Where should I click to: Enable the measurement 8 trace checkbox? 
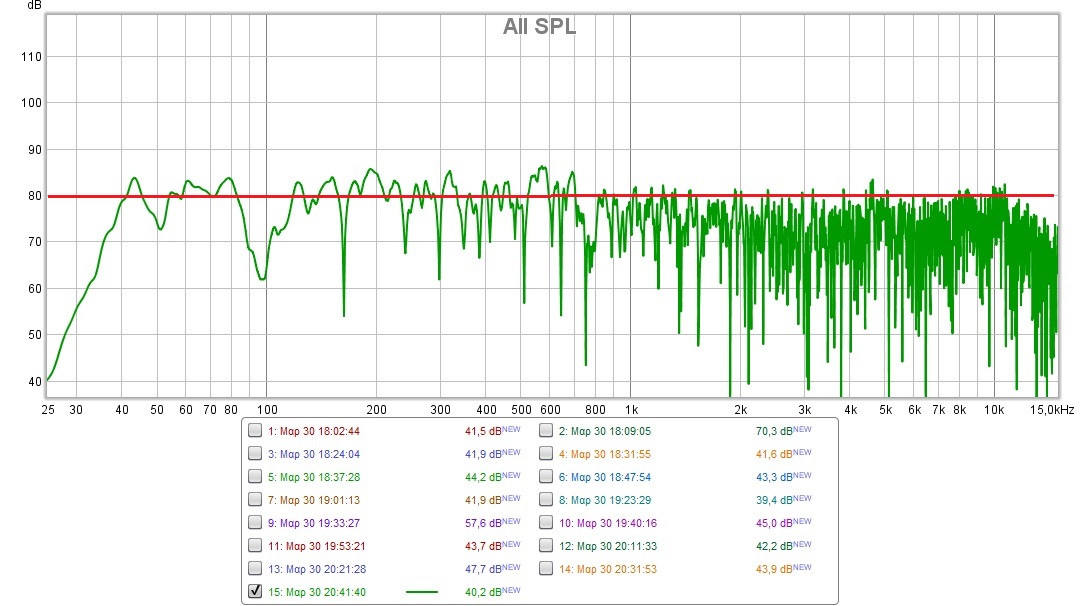pos(546,500)
